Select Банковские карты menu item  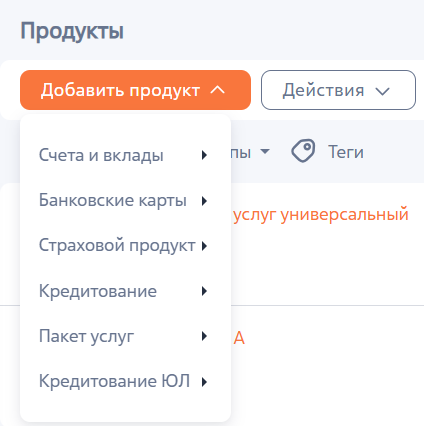(125, 200)
